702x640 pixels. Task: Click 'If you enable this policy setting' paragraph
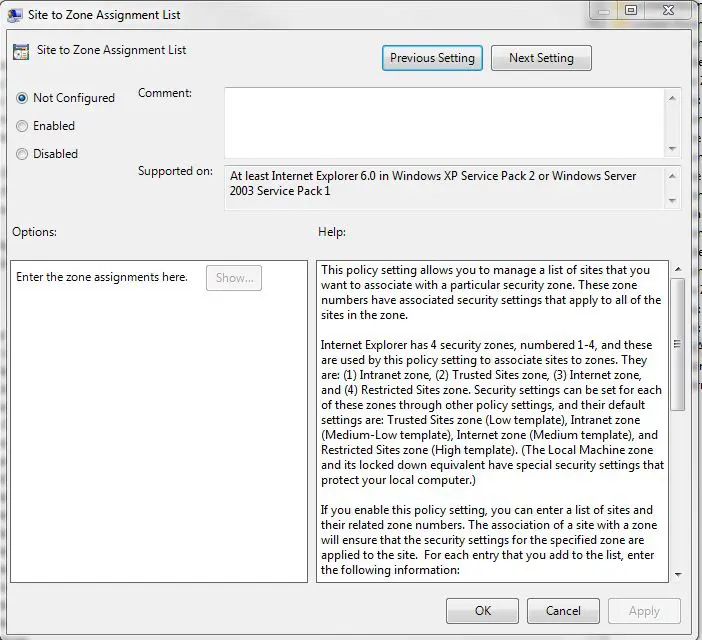488,540
